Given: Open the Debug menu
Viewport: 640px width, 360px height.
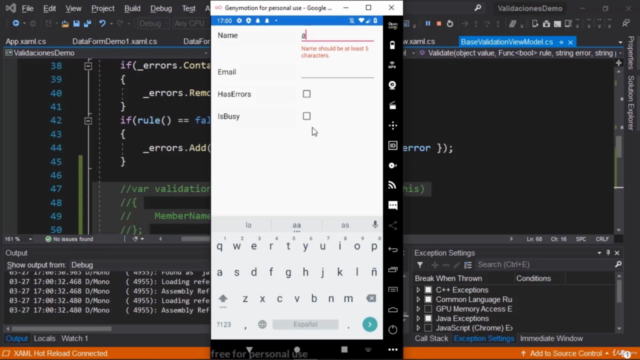Looking at the screenshot, I should 161,8.
